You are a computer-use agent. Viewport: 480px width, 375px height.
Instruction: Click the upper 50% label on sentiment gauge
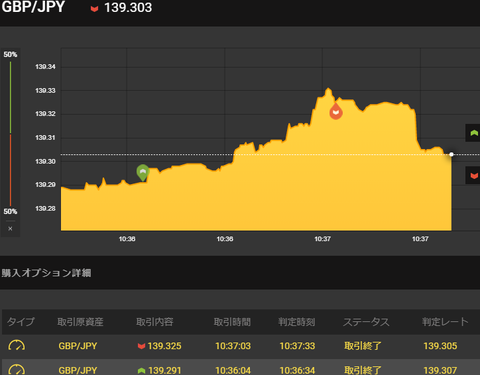[10, 54]
